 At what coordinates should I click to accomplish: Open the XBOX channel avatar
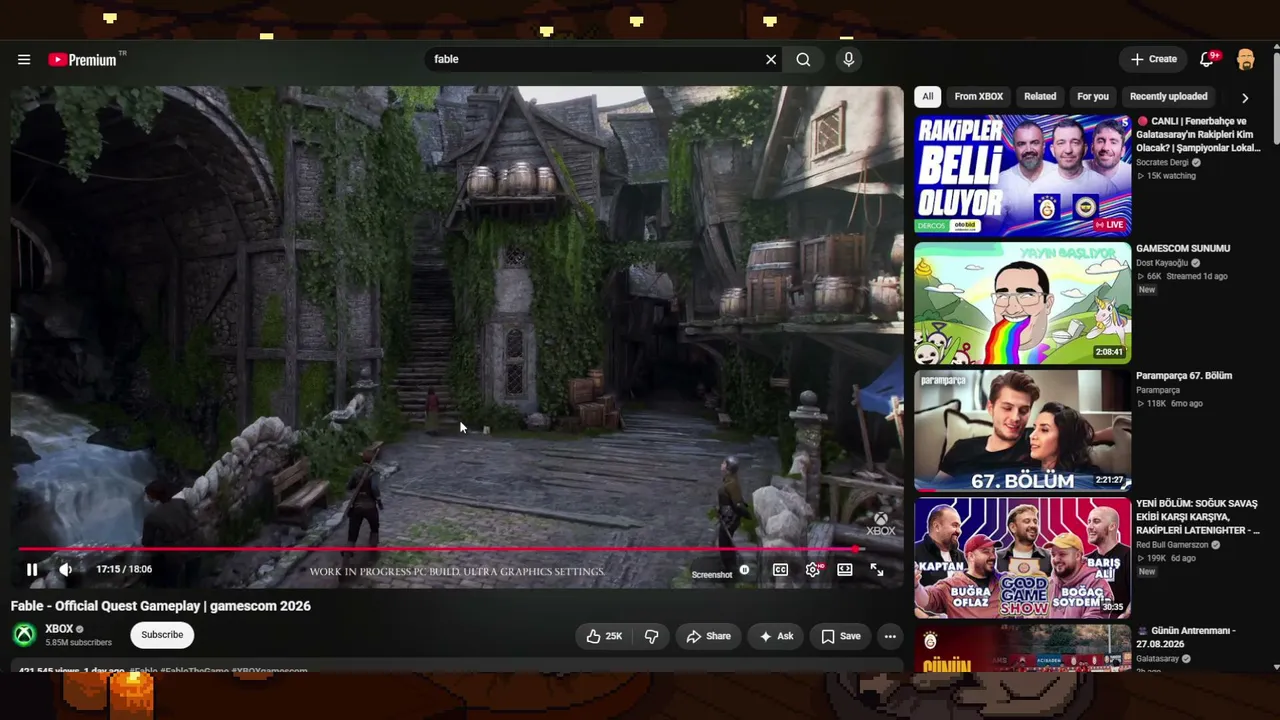click(x=24, y=635)
